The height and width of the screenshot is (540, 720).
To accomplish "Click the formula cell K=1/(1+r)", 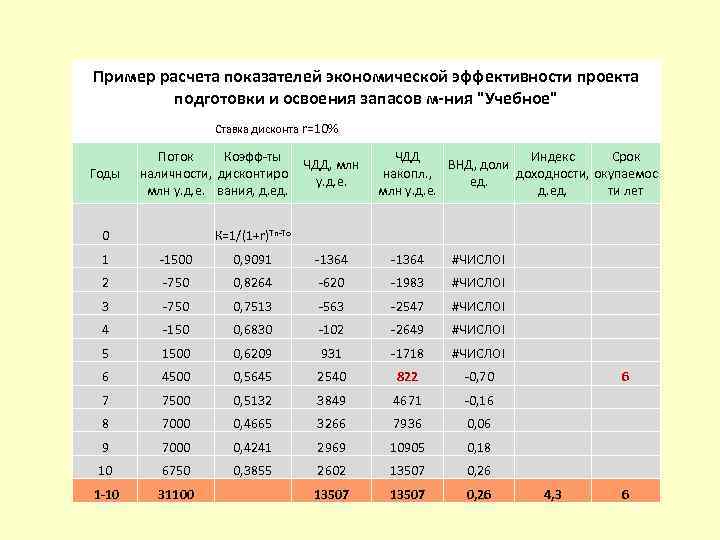I will [253, 235].
